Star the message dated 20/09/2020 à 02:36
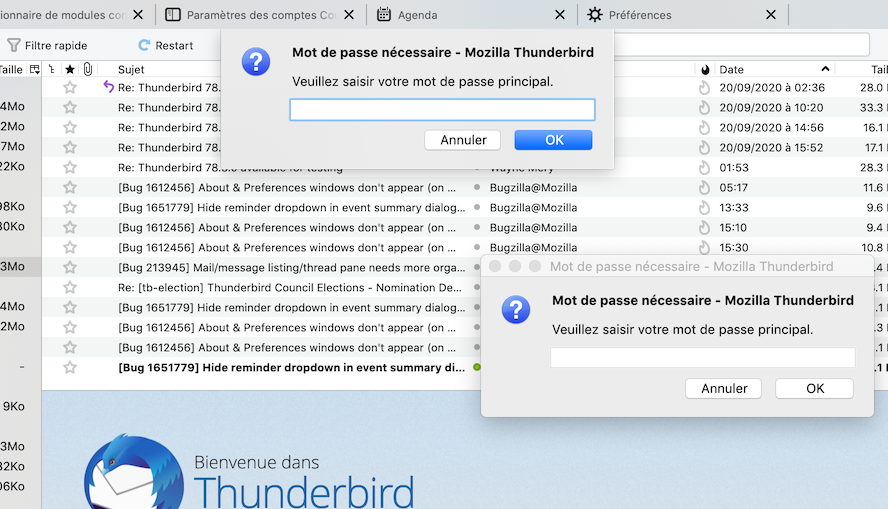888x509 pixels. tap(70, 87)
